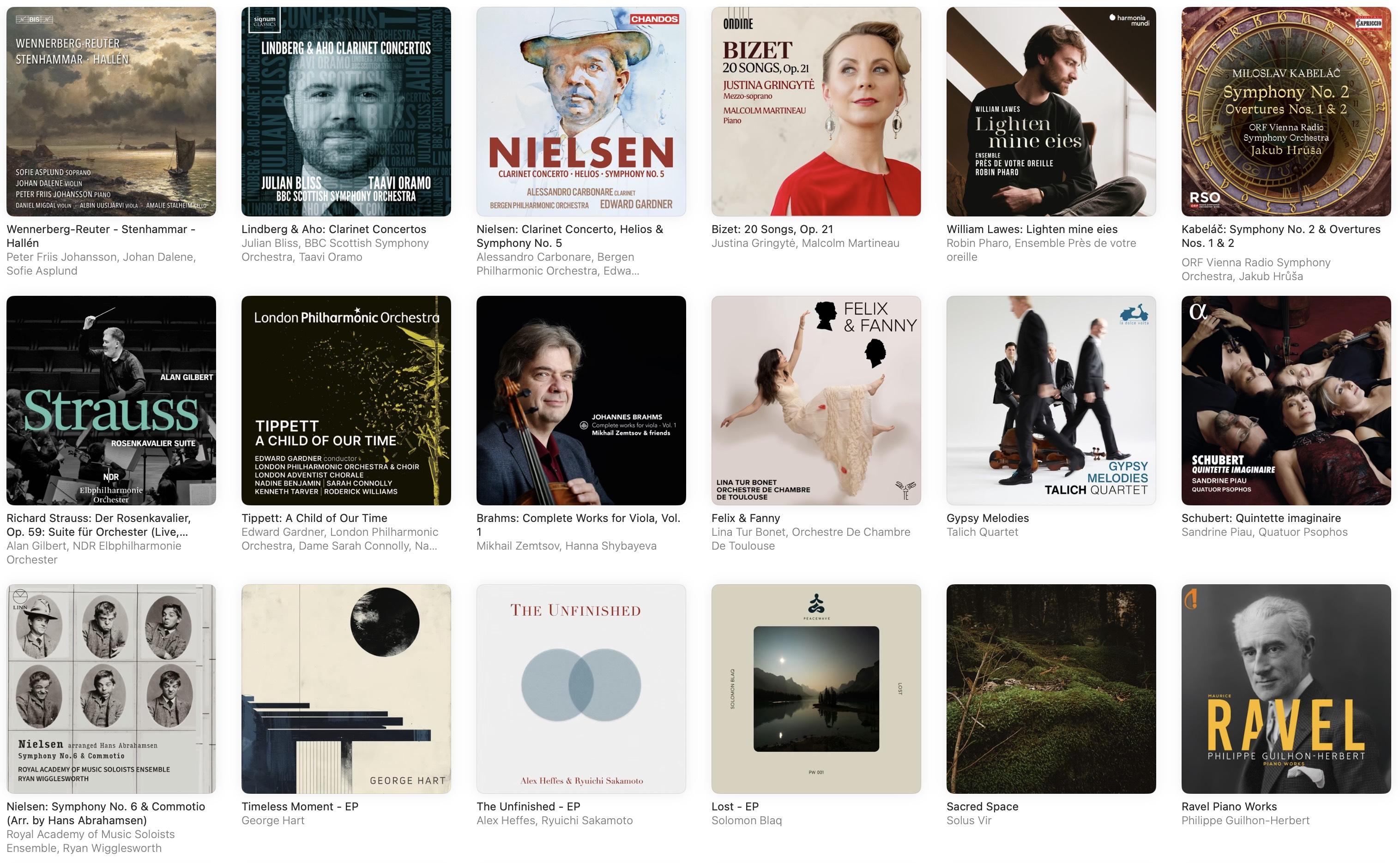Open the Felix & Fanny album cover
The width and height of the screenshot is (1400, 863).
coord(816,400)
